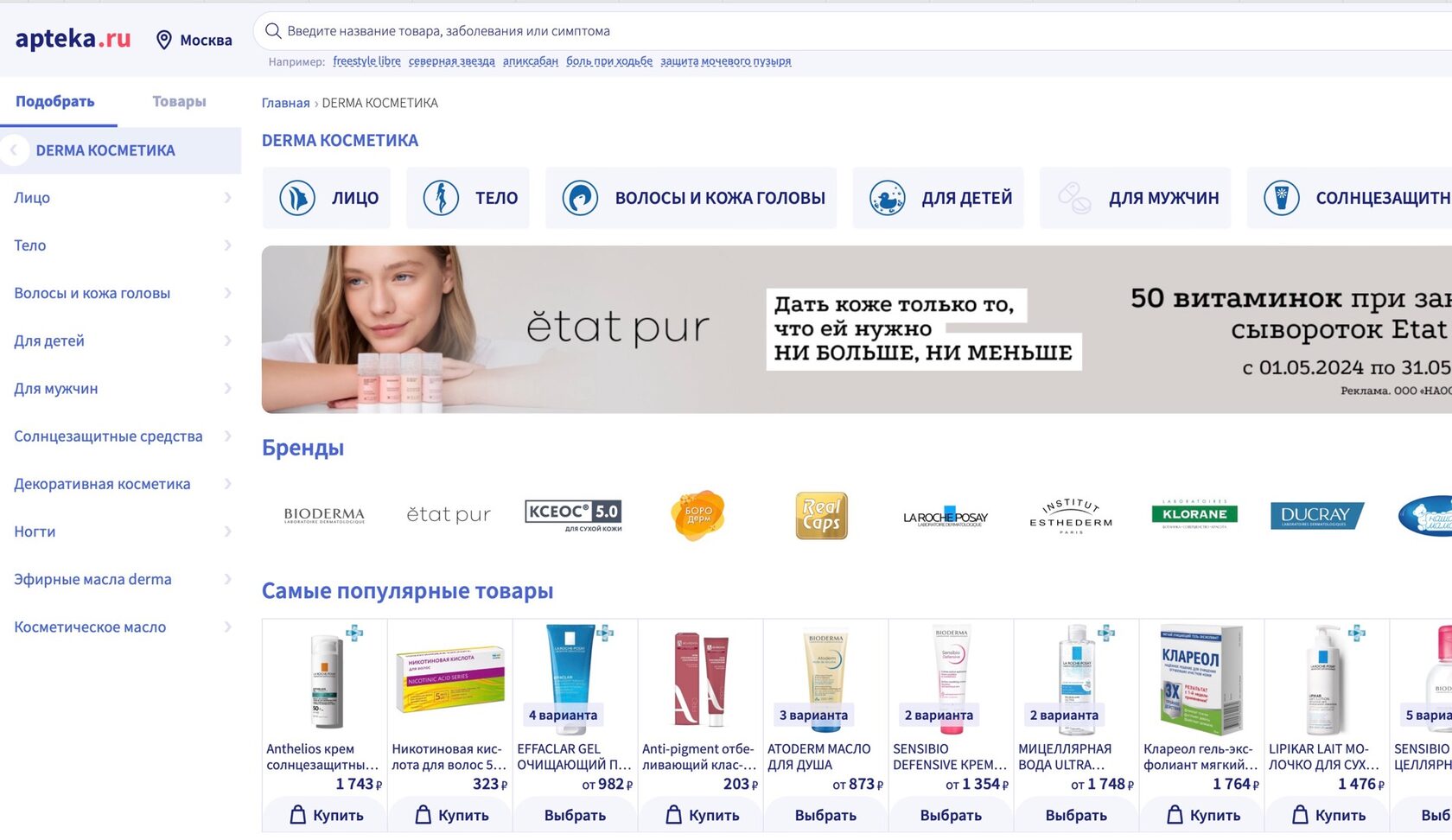The image size is (1452, 840).
Task: Open Эфирные масла derma sidebar item
Action: [92, 579]
